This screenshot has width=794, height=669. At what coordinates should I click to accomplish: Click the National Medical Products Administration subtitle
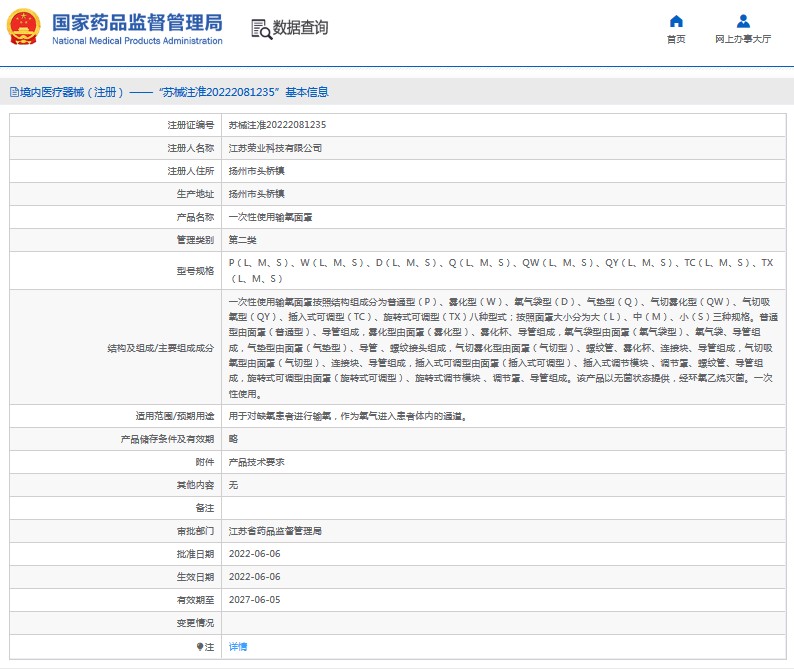pyautogui.click(x=137, y=41)
